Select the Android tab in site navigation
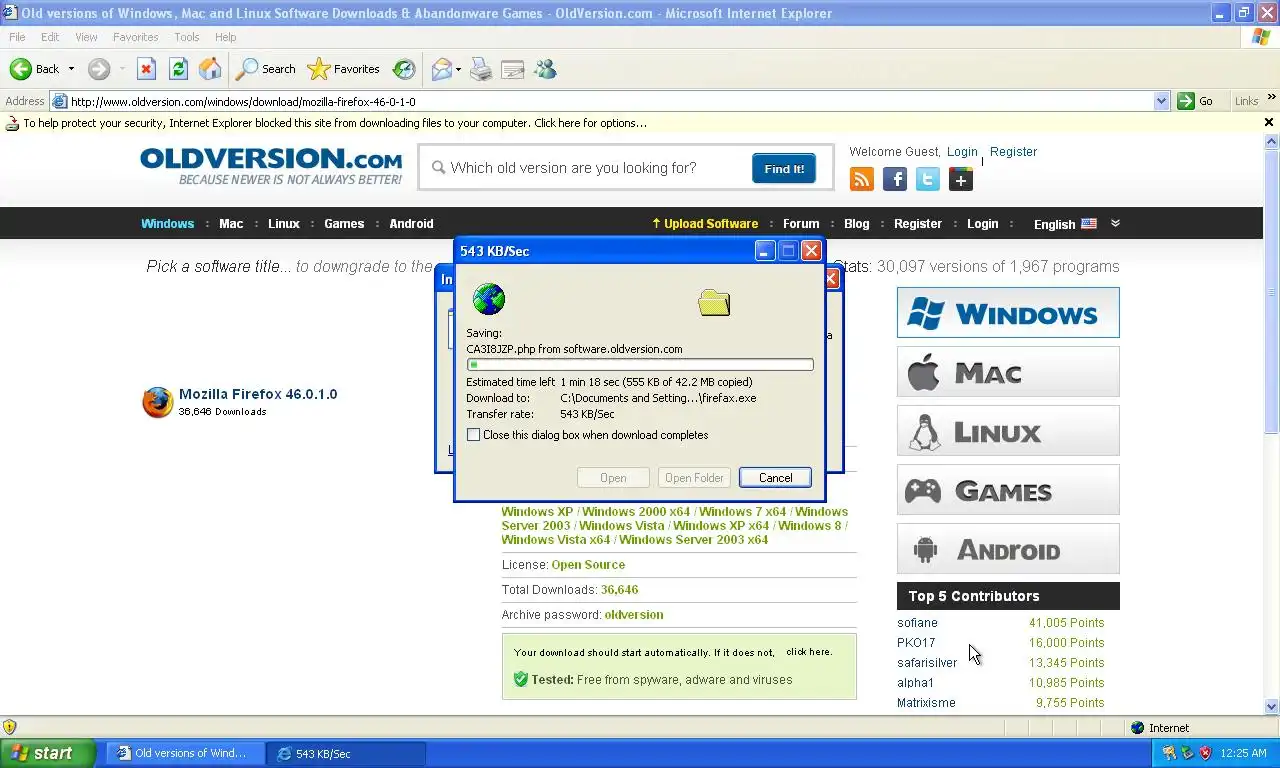The image size is (1280, 768). 411,224
